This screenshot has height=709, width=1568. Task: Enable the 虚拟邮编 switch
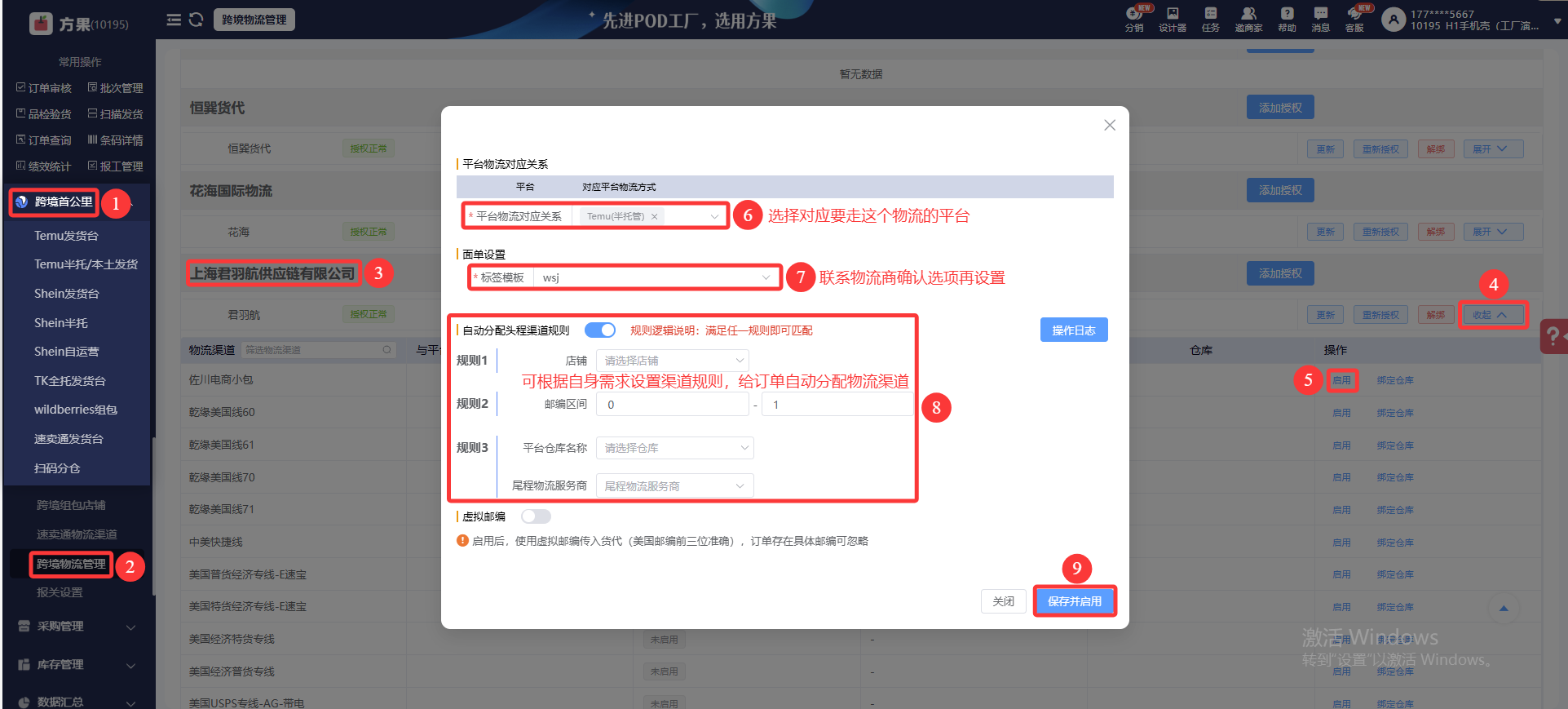(x=536, y=516)
